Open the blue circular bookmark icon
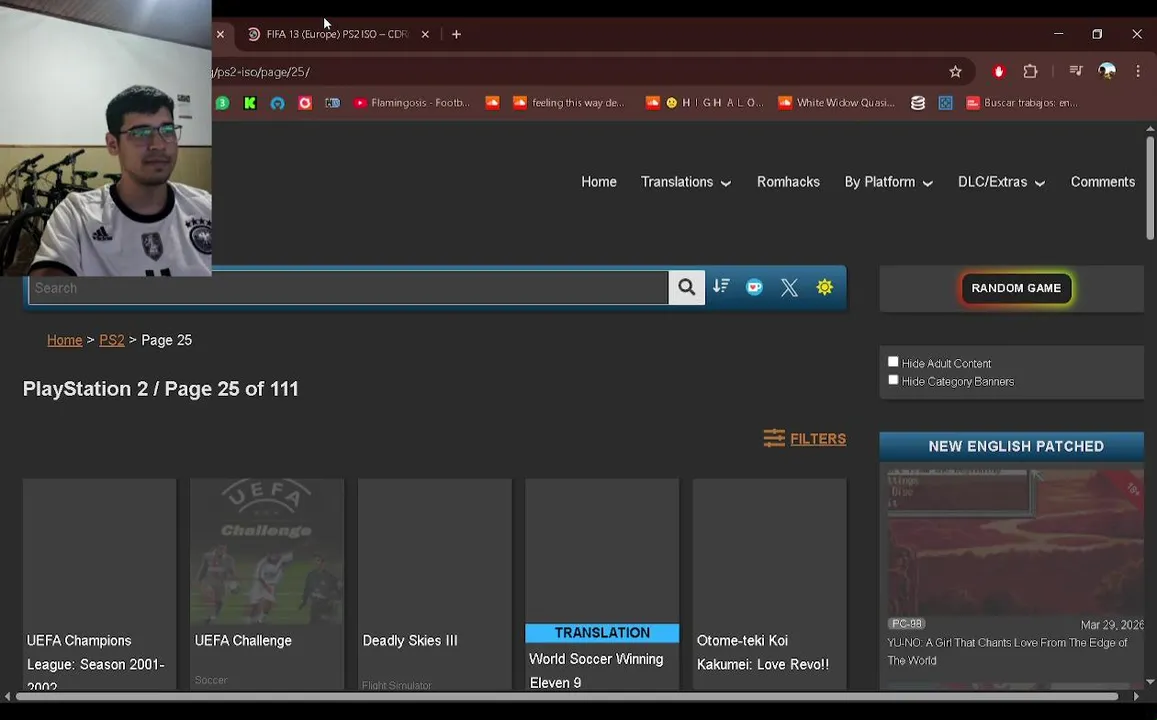The image size is (1157, 720). pyautogui.click(x=277, y=103)
